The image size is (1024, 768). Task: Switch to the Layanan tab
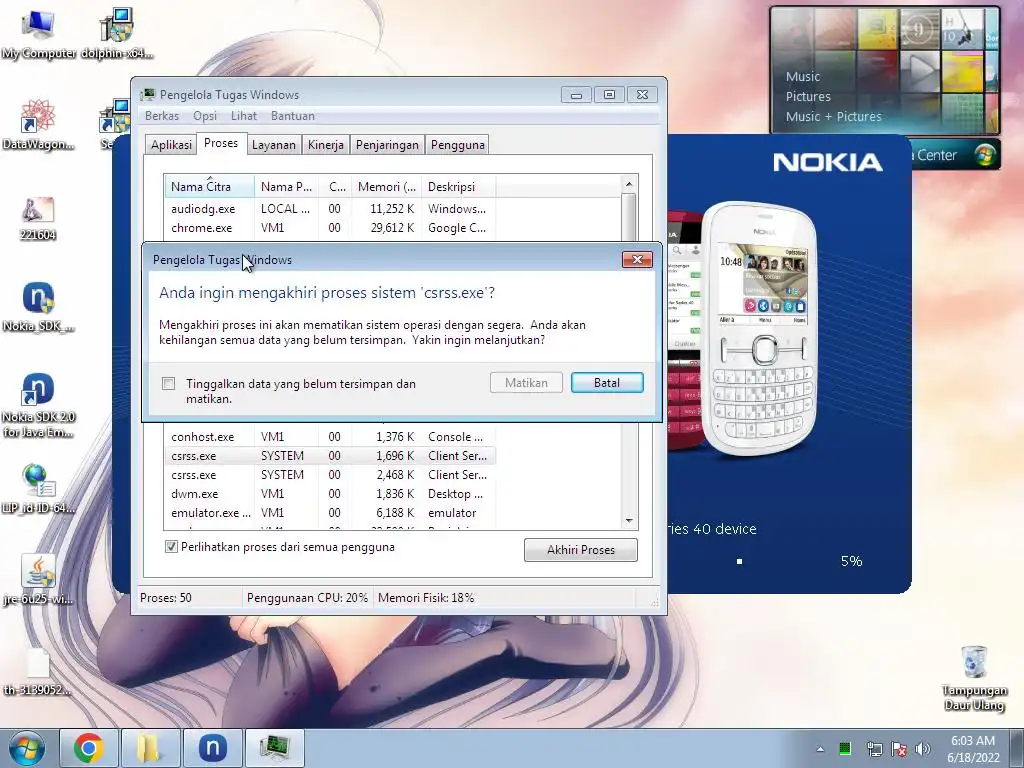coord(274,145)
